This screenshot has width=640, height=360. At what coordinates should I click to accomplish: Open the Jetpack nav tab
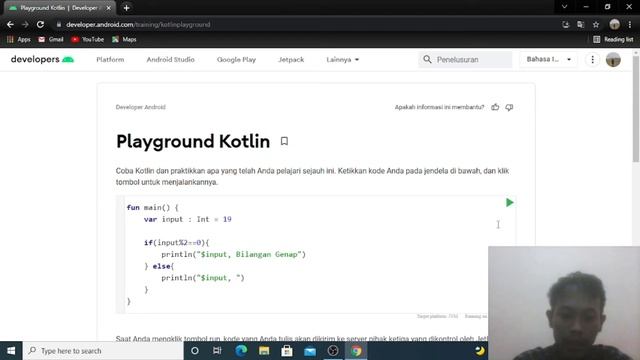tap(291, 60)
